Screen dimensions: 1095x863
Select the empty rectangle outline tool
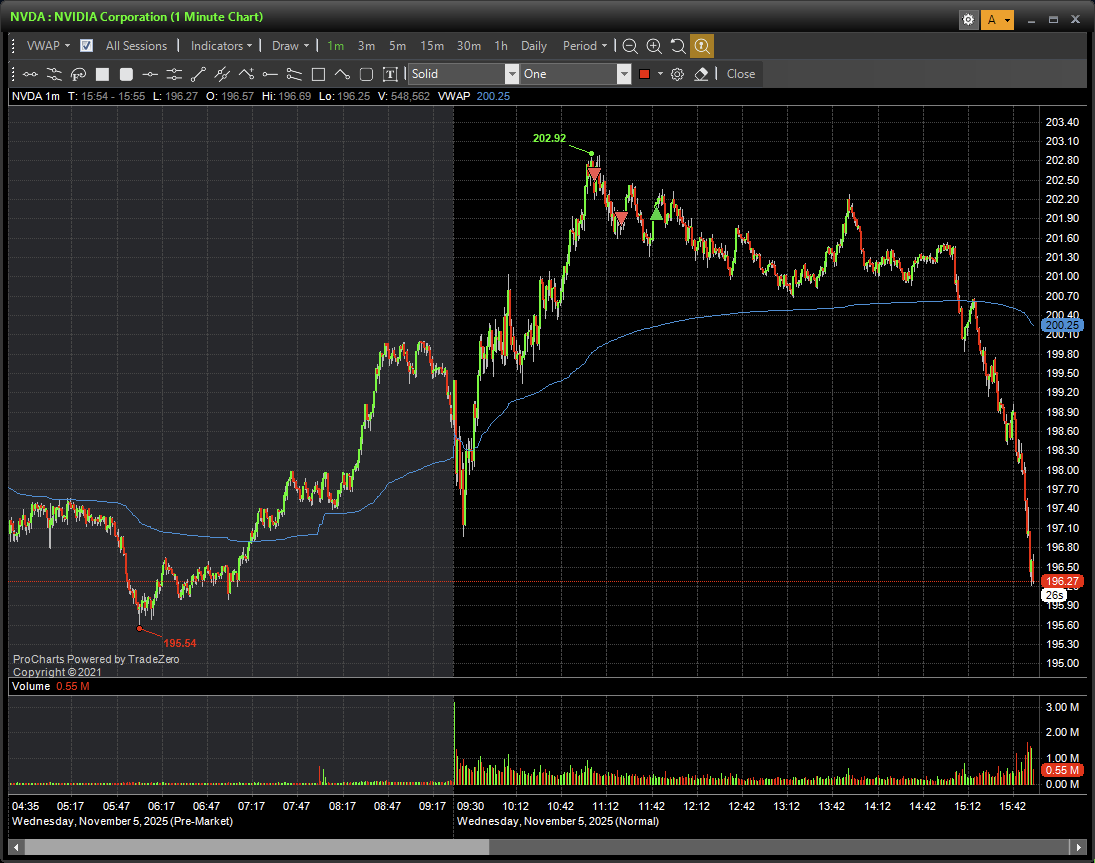coord(318,74)
